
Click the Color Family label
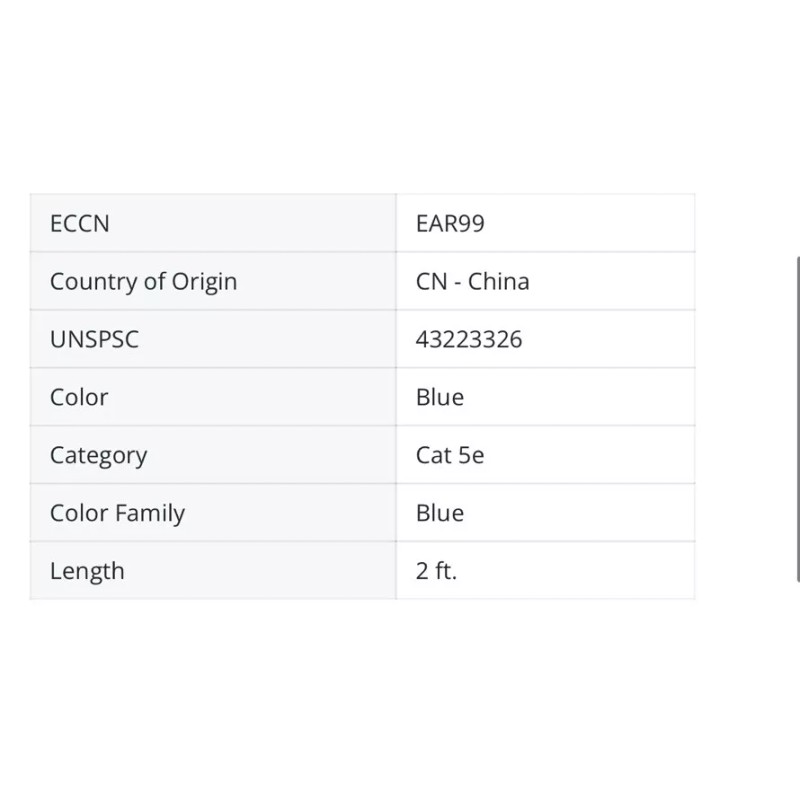point(117,513)
